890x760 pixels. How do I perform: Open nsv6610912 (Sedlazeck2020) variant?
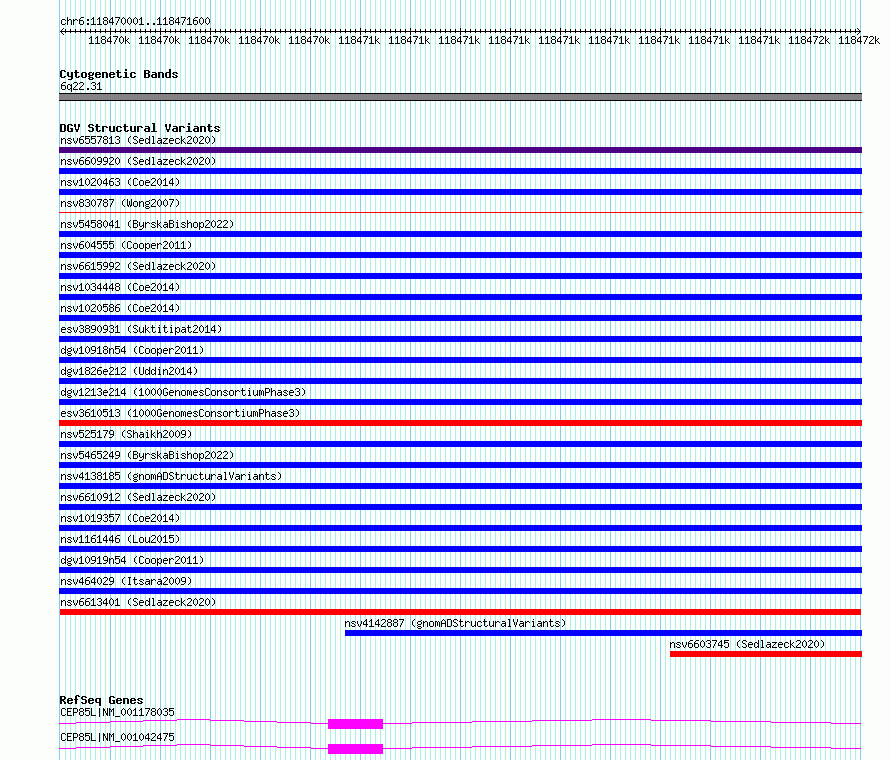[x=138, y=497]
